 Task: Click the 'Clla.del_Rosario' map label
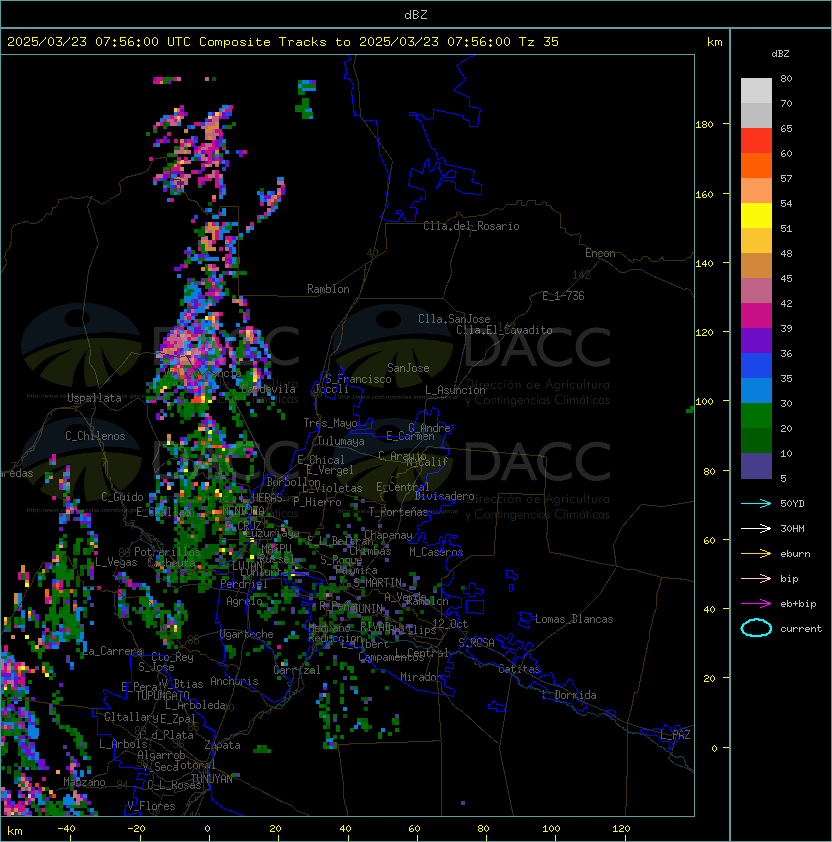[x=471, y=226]
